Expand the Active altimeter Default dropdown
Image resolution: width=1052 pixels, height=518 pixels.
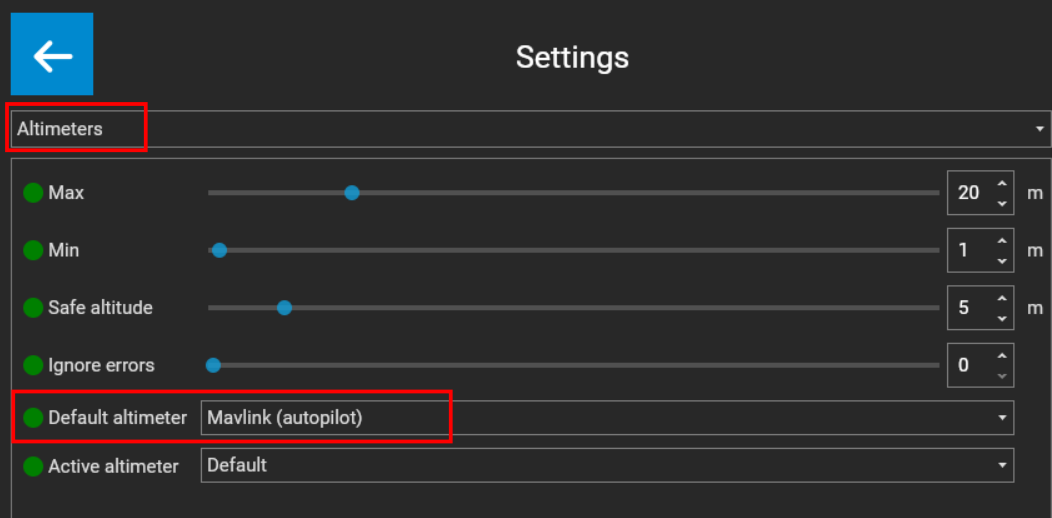click(x=607, y=465)
